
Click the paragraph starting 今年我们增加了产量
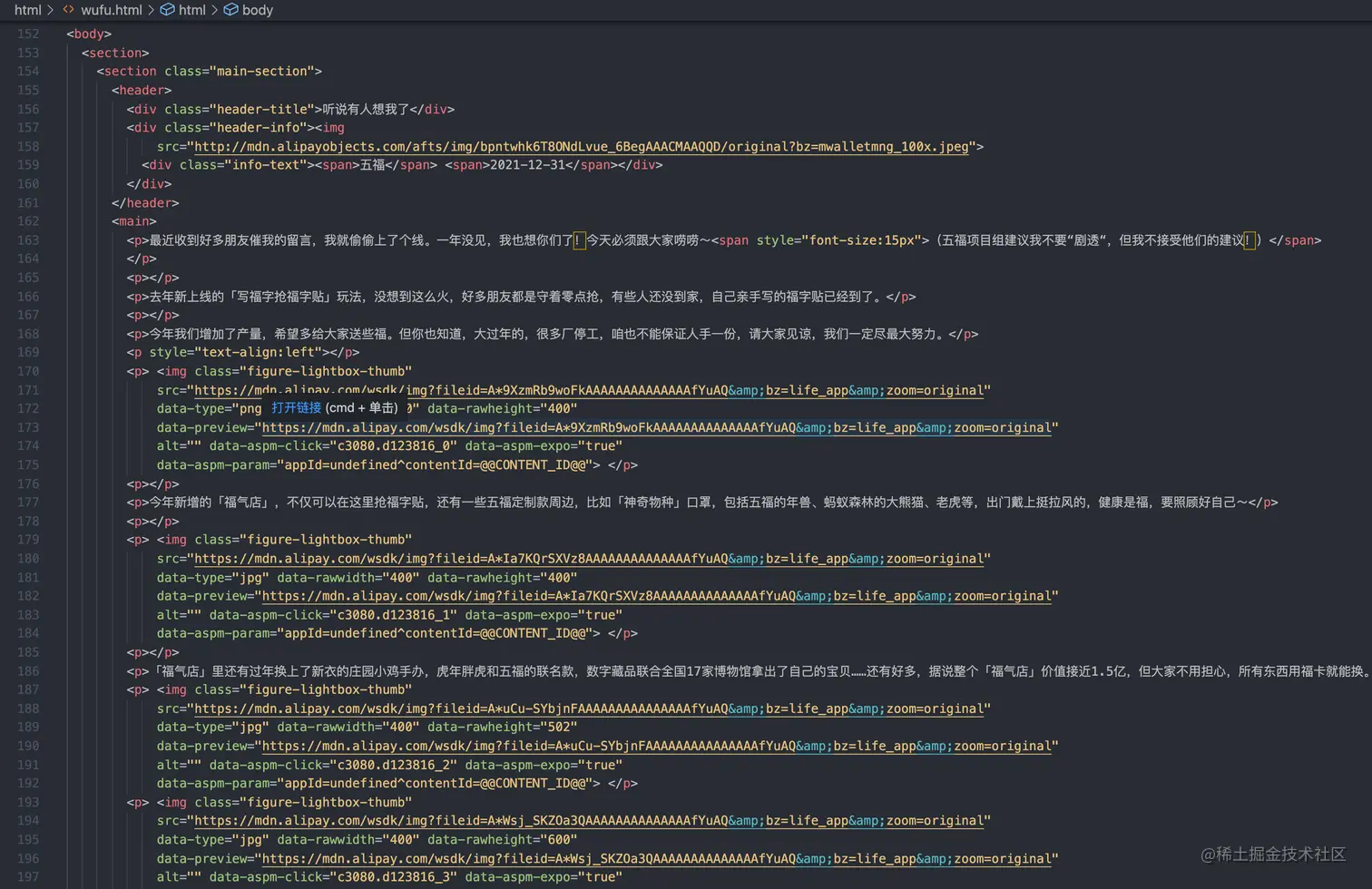553,334
